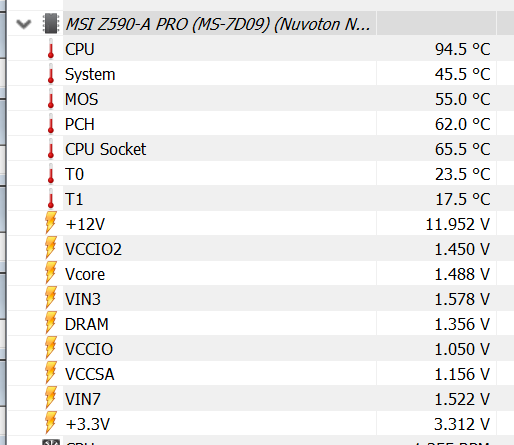Click the CPU temperature thermometer icon

[51, 49]
